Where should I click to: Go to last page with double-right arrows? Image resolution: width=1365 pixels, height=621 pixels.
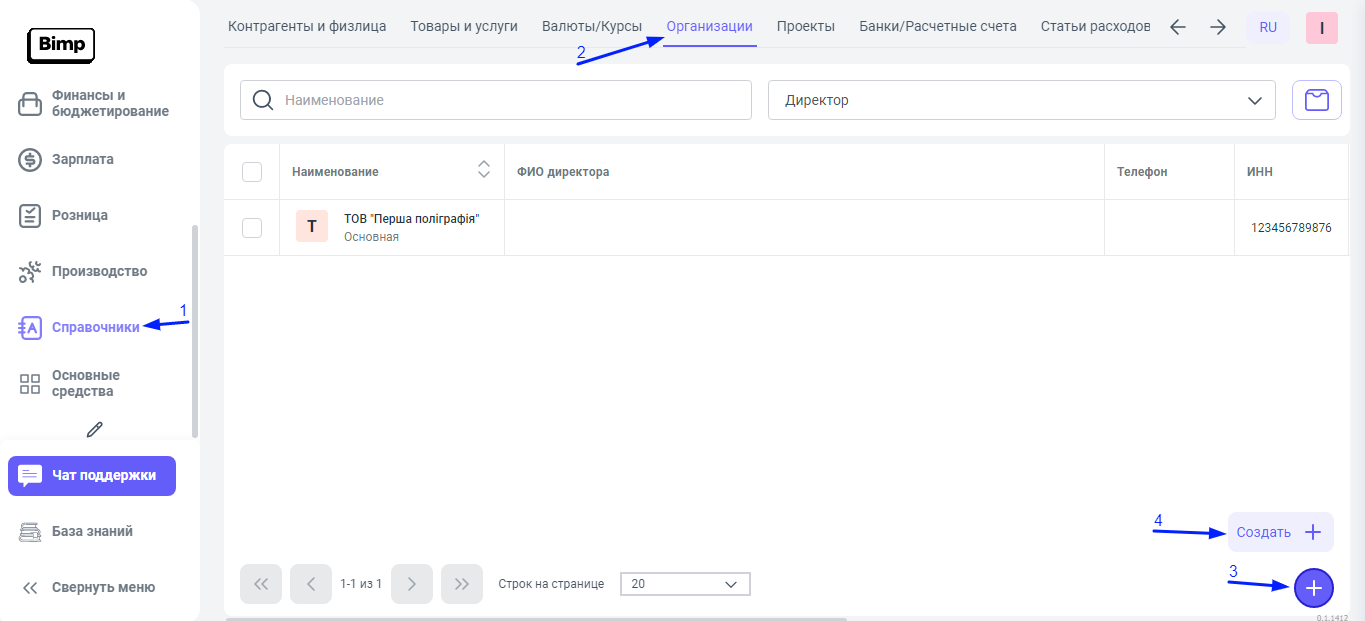(461, 584)
